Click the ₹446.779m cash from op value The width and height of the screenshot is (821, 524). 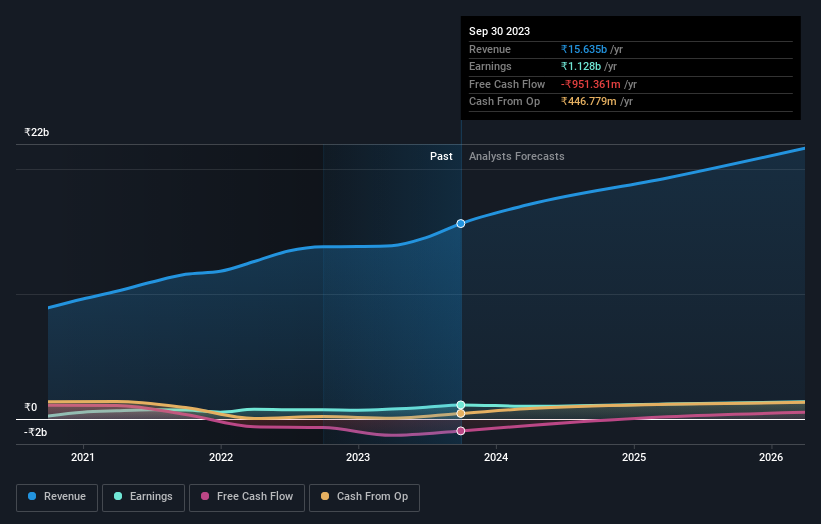[589, 102]
